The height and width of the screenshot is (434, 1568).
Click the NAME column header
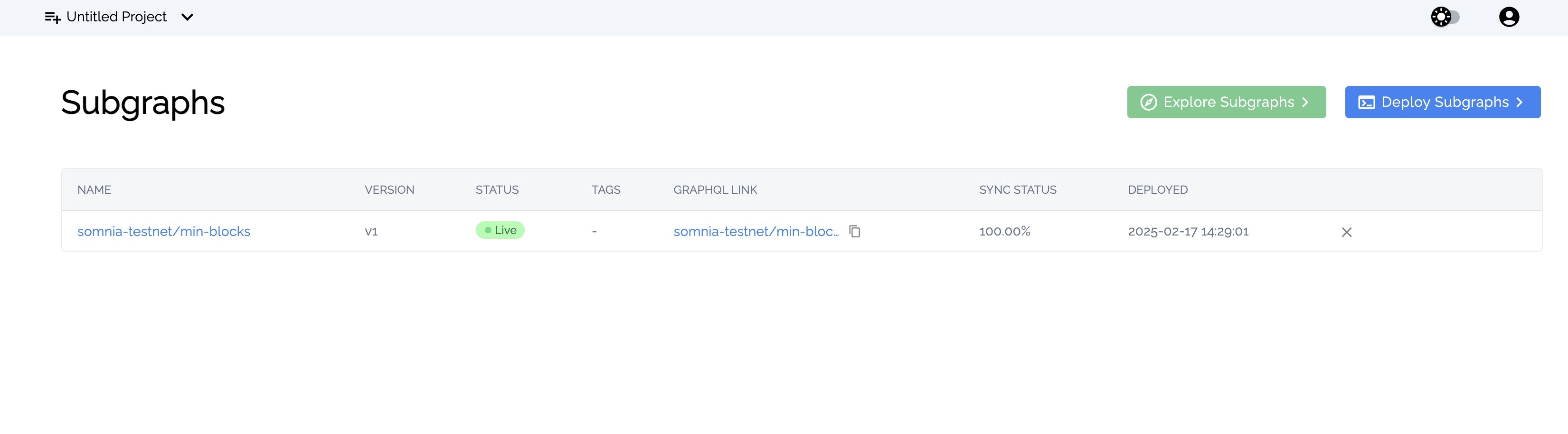pos(94,190)
